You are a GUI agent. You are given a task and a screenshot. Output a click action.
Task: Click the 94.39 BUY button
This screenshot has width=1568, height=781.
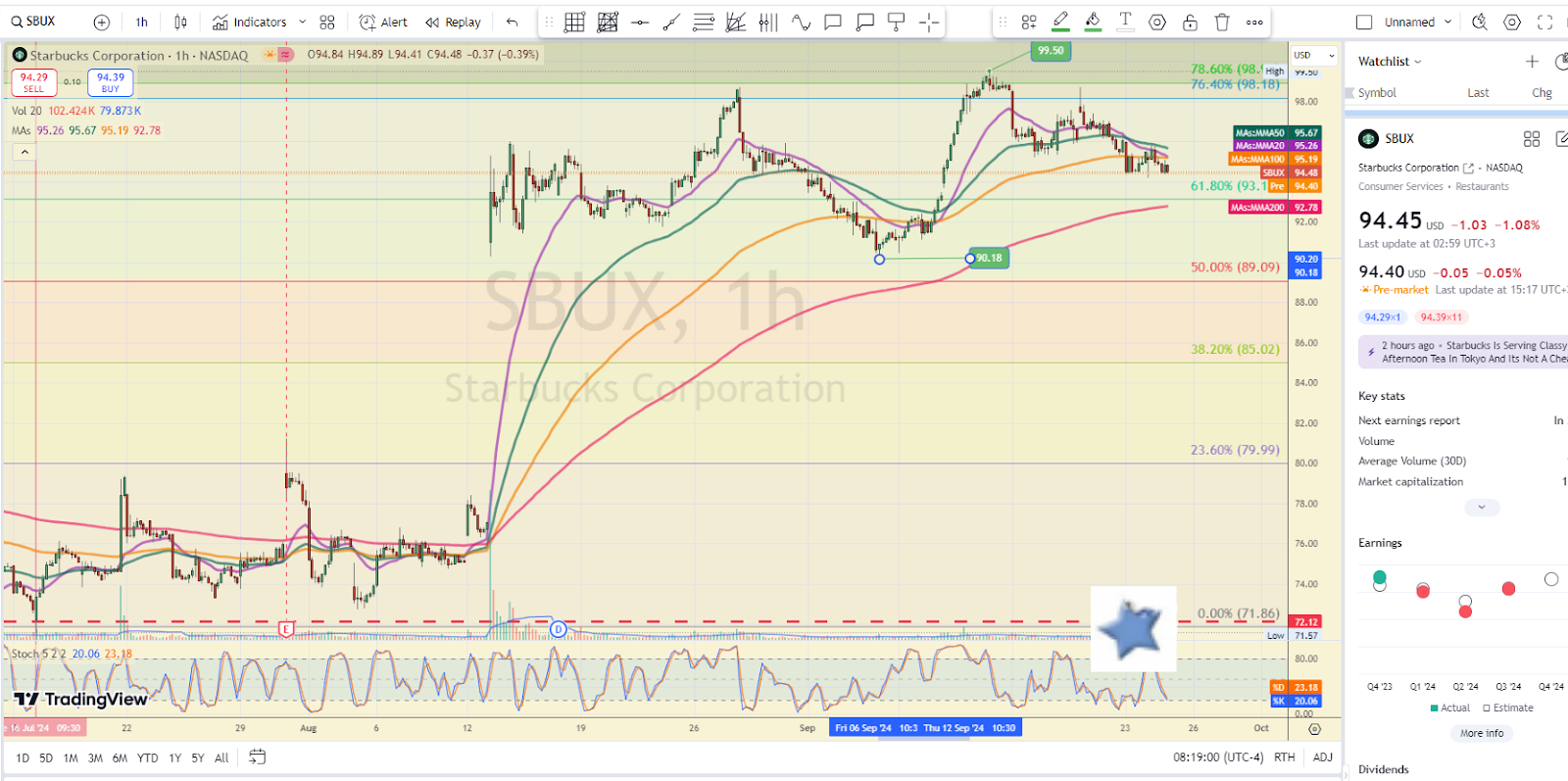pos(111,83)
